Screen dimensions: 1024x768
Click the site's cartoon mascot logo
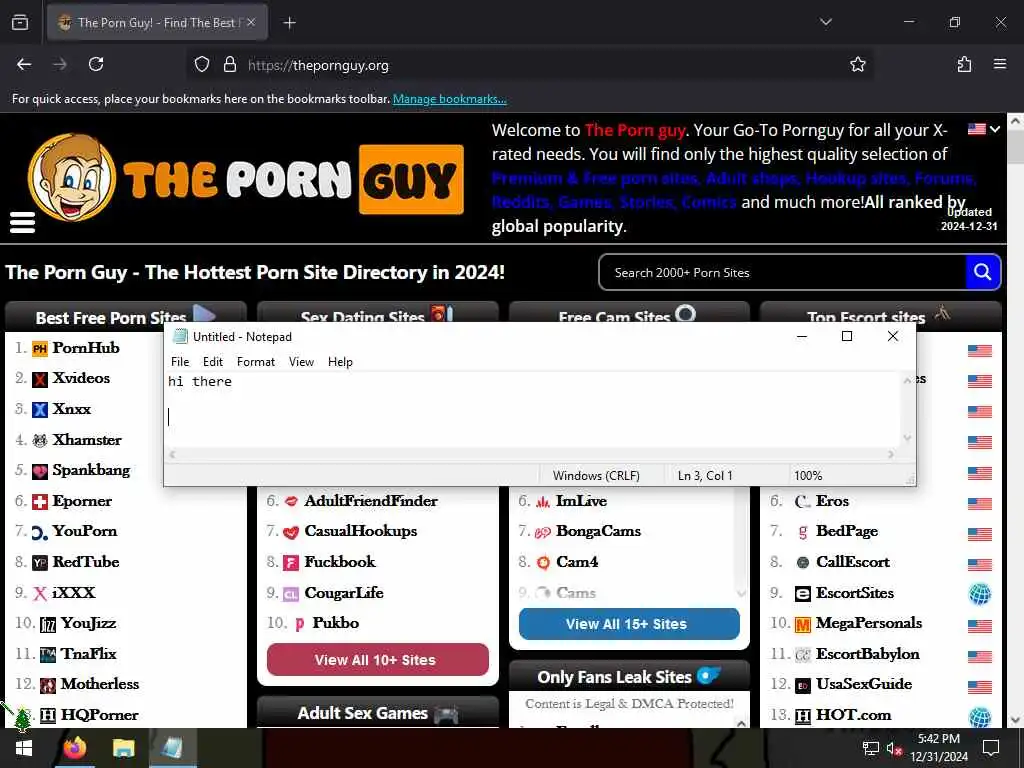tap(72, 178)
